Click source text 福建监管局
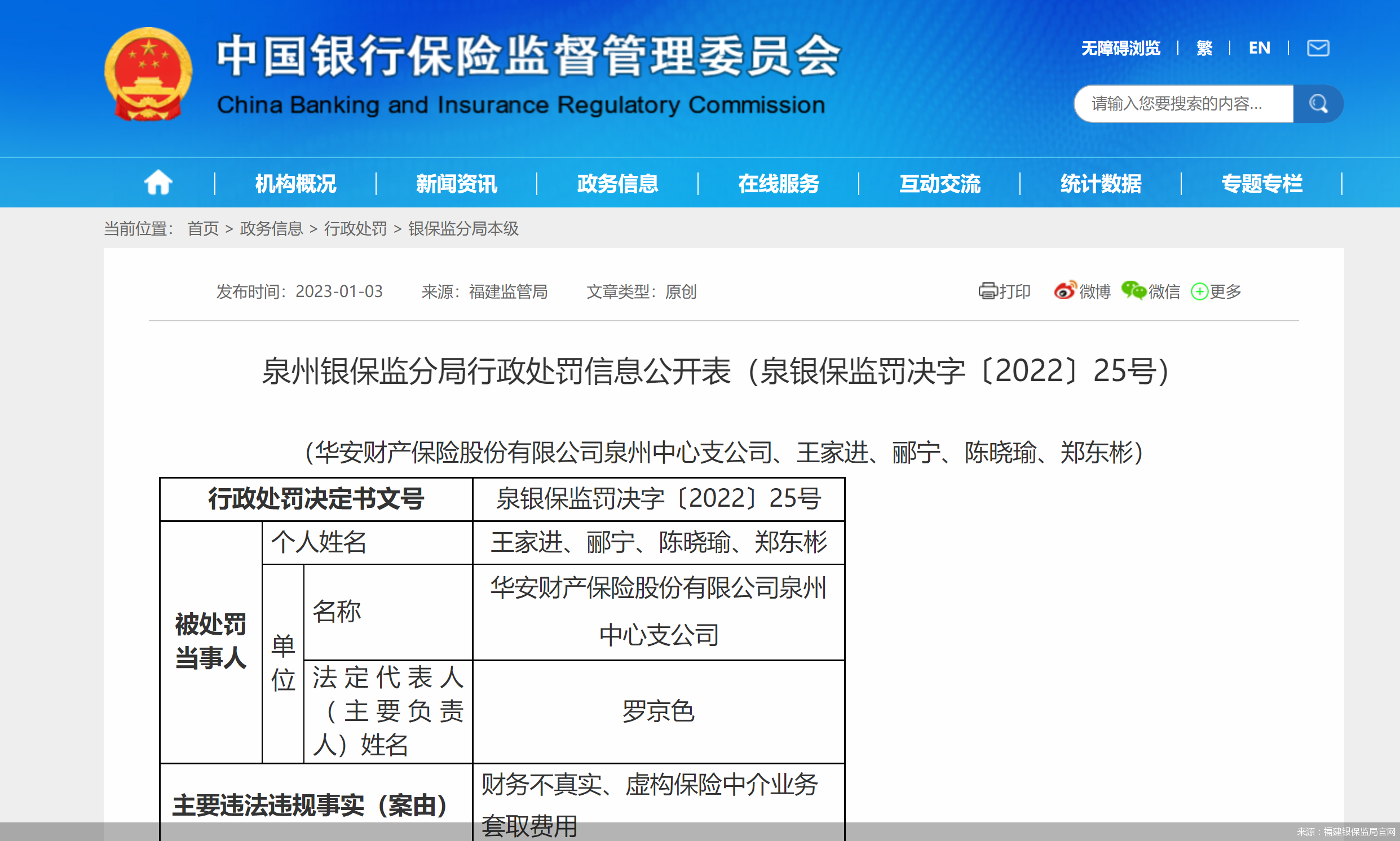 click(508, 291)
